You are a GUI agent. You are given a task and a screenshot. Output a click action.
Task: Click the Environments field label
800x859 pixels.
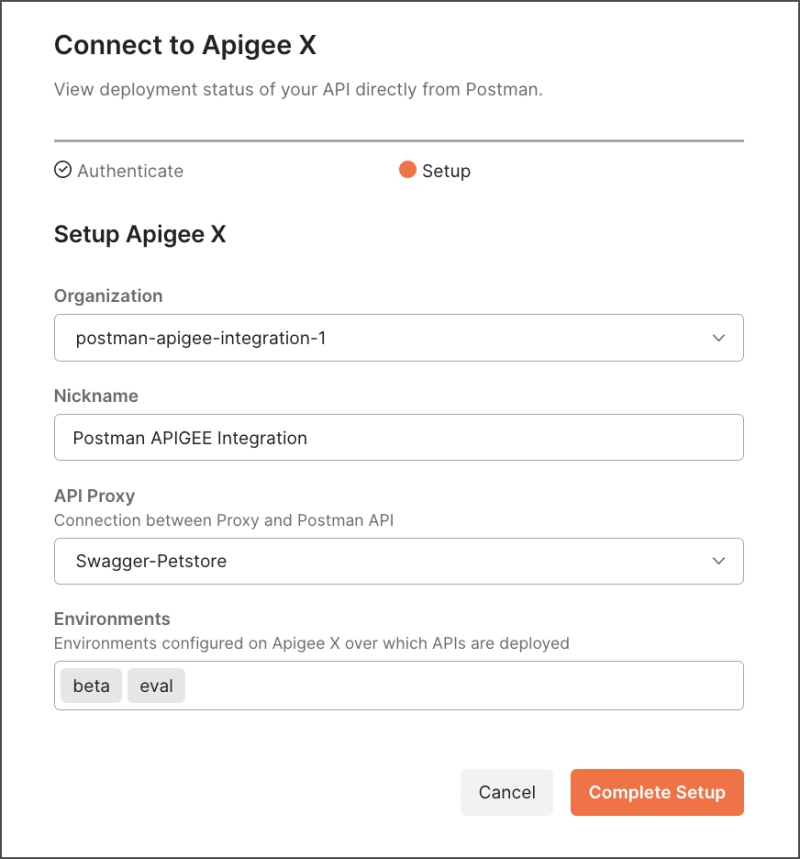point(112,619)
